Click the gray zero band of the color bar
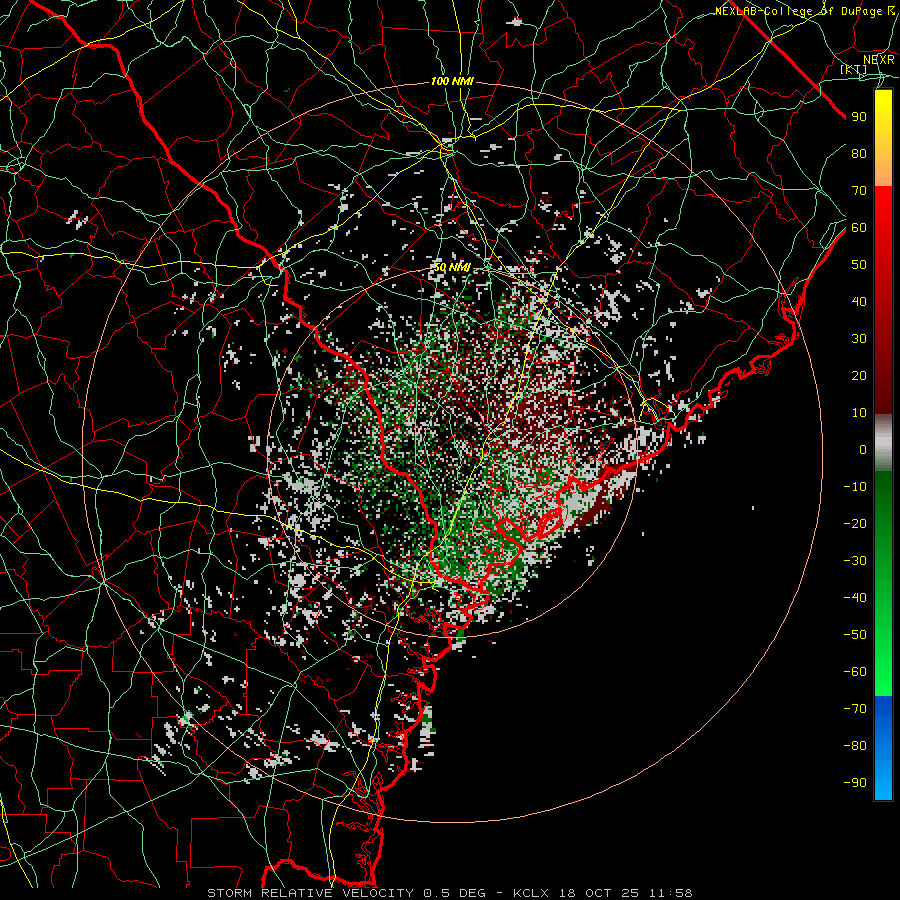 (883, 443)
